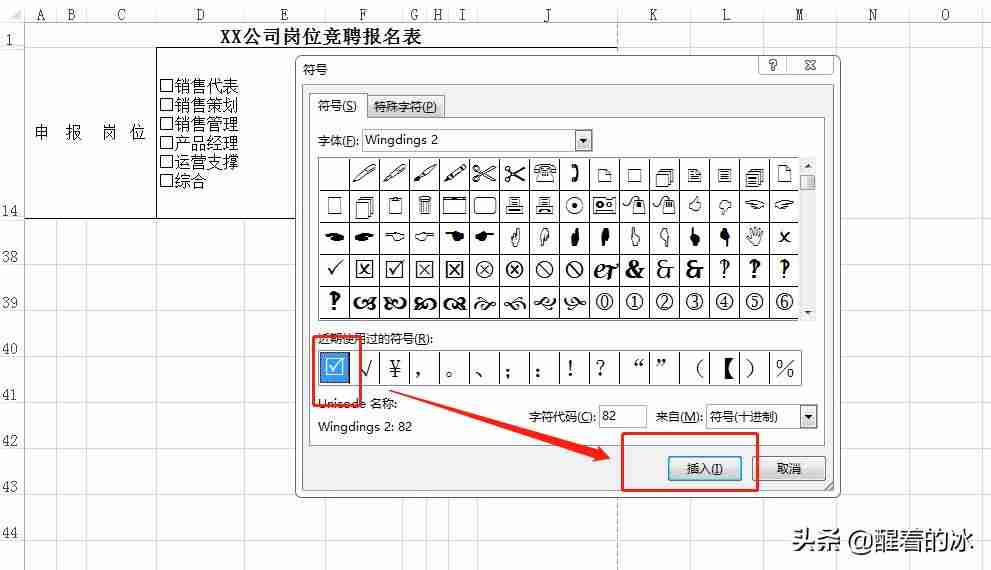Tick the 销售代表 checkbox
Image resolution: width=991 pixels, height=570 pixels.
pyautogui.click(x=167, y=85)
